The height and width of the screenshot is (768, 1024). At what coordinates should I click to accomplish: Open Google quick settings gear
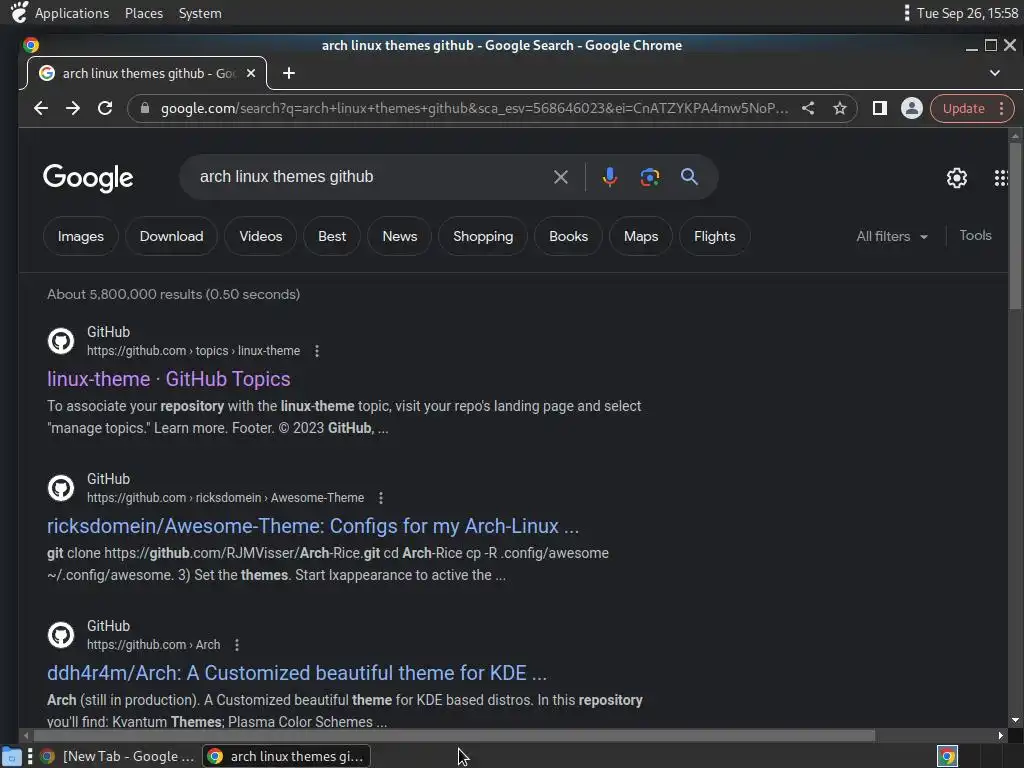click(957, 178)
